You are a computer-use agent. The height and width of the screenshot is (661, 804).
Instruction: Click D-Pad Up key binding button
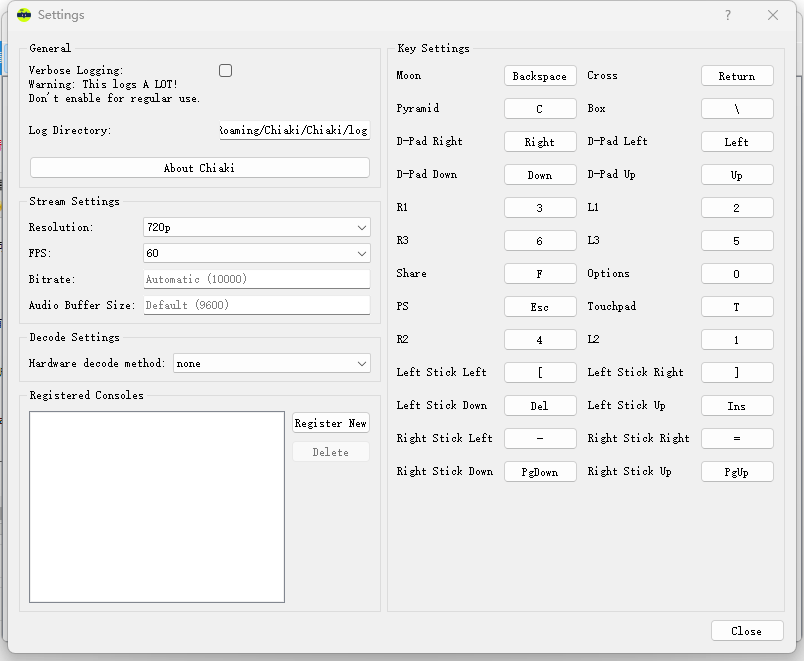coord(737,175)
